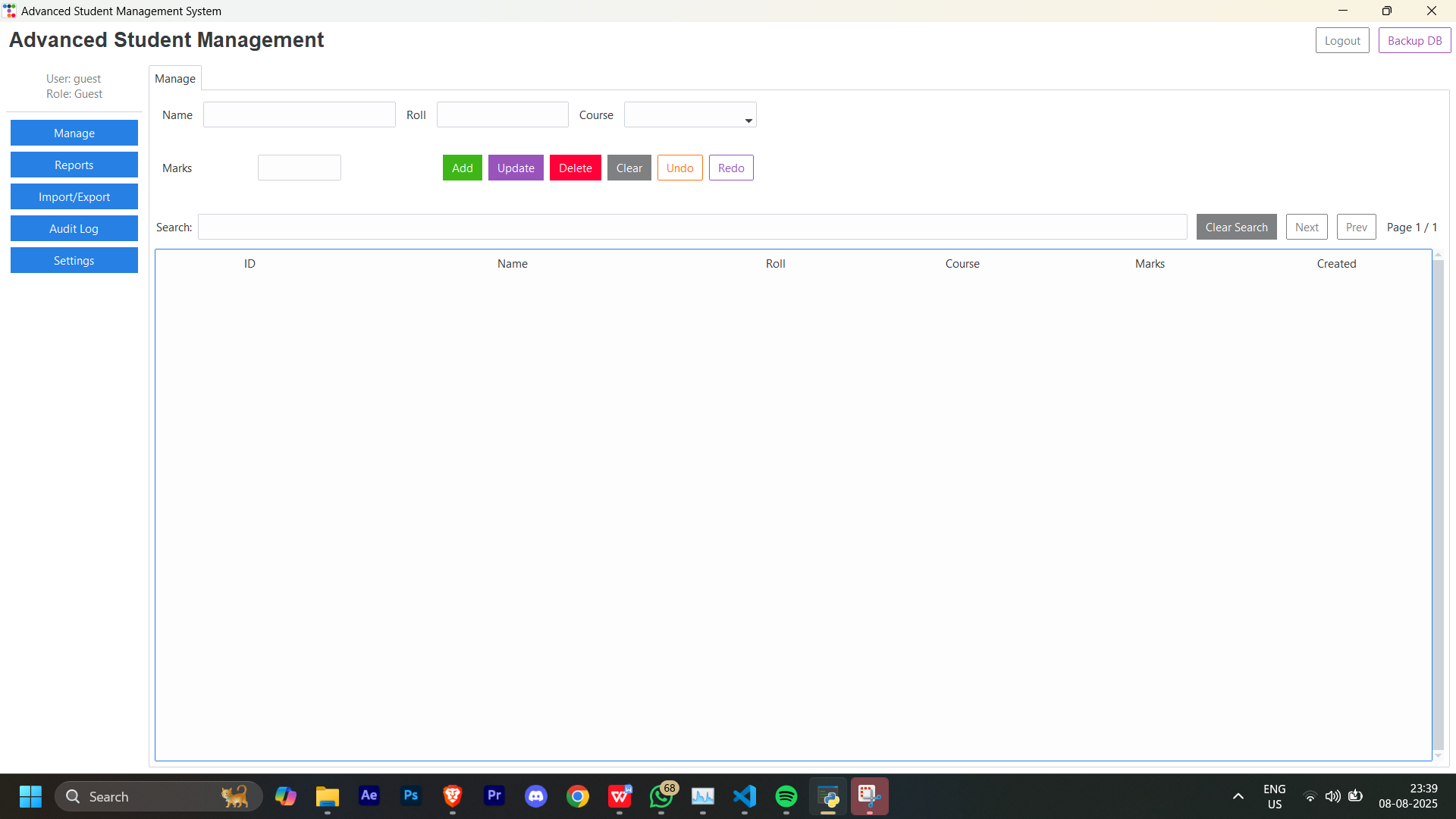The height and width of the screenshot is (819, 1456).
Task: Click the scrollbar down arrow
Action: click(x=1439, y=756)
